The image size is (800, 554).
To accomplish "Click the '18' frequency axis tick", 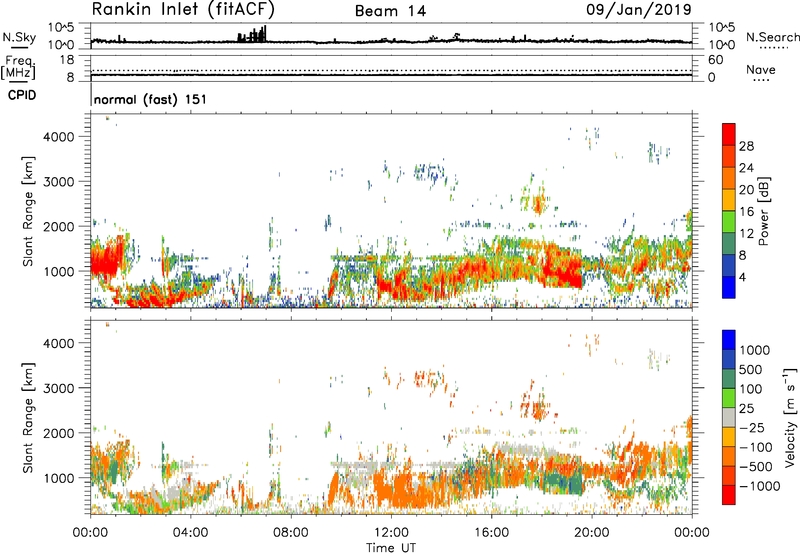I will [x=67, y=60].
